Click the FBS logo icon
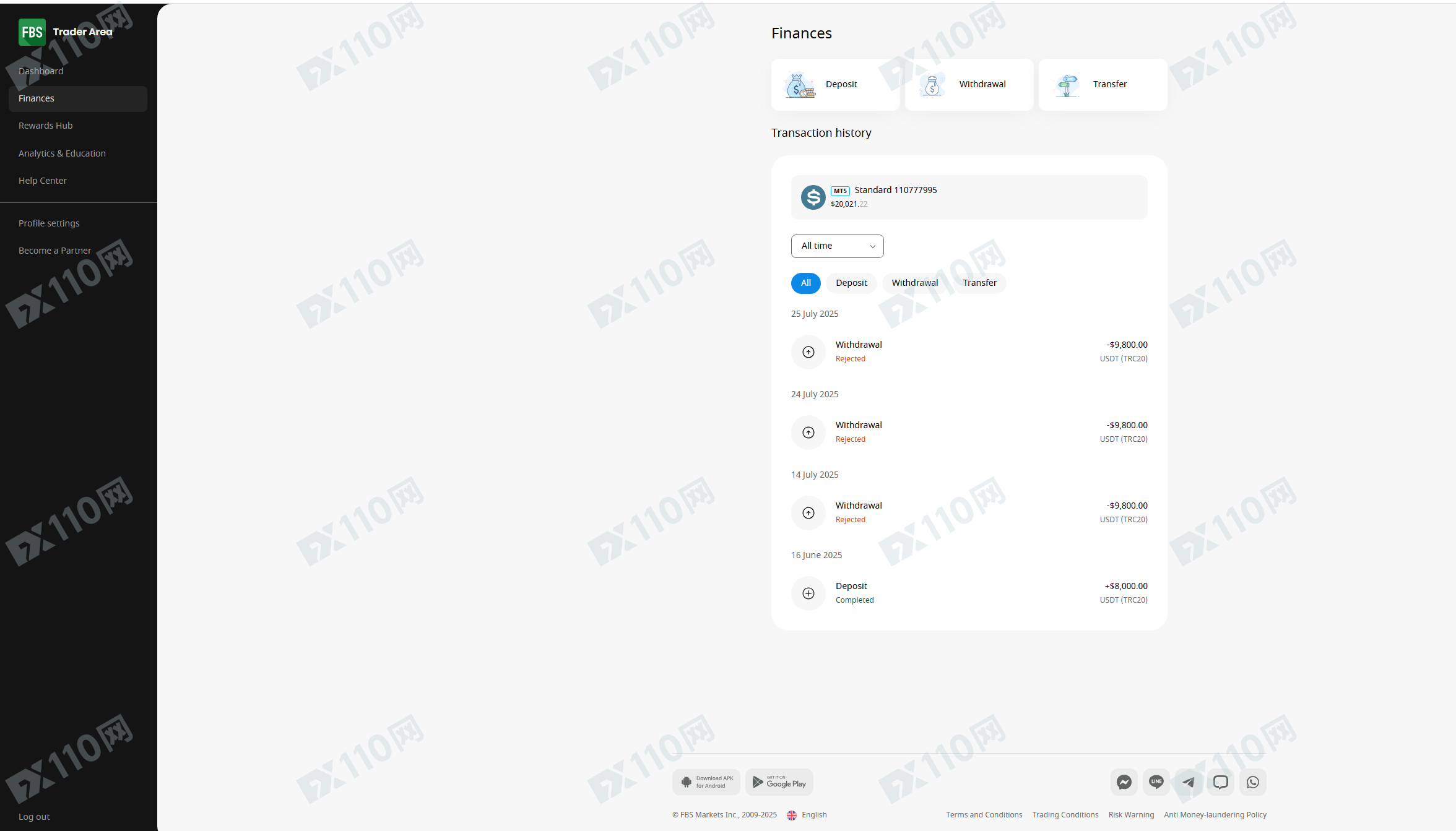This screenshot has height=831, width=1456. click(32, 32)
